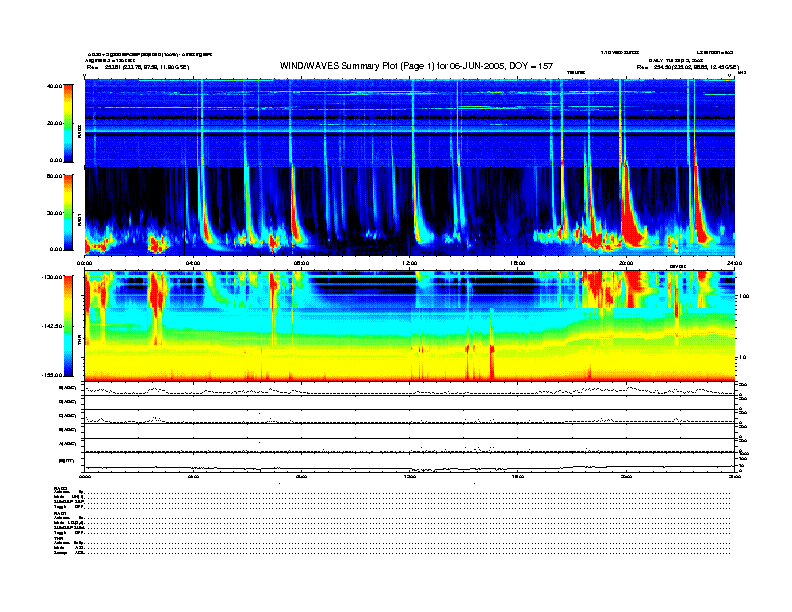Viewport: 792px width, 612px height.
Task: Click 24:00 tick label below RAD1 spectrogram
Action: [734, 263]
